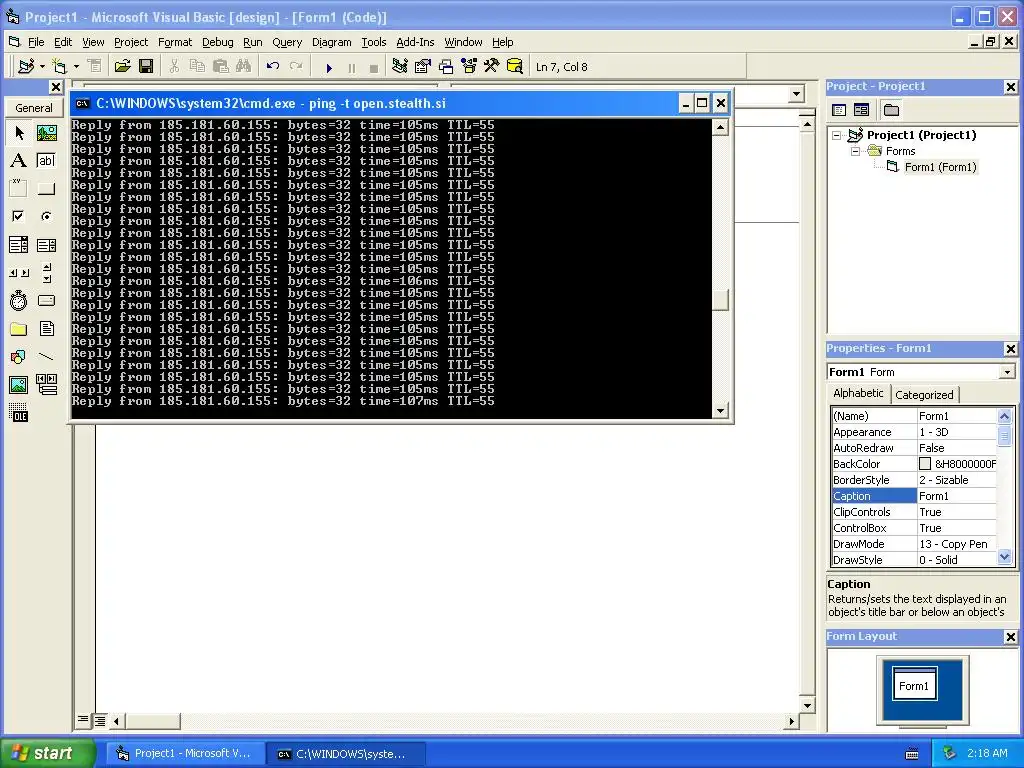Screen dimensions: 1024x768
Task: Open the Object Browser toolbar icon
Action: click(x=469, y=66)
